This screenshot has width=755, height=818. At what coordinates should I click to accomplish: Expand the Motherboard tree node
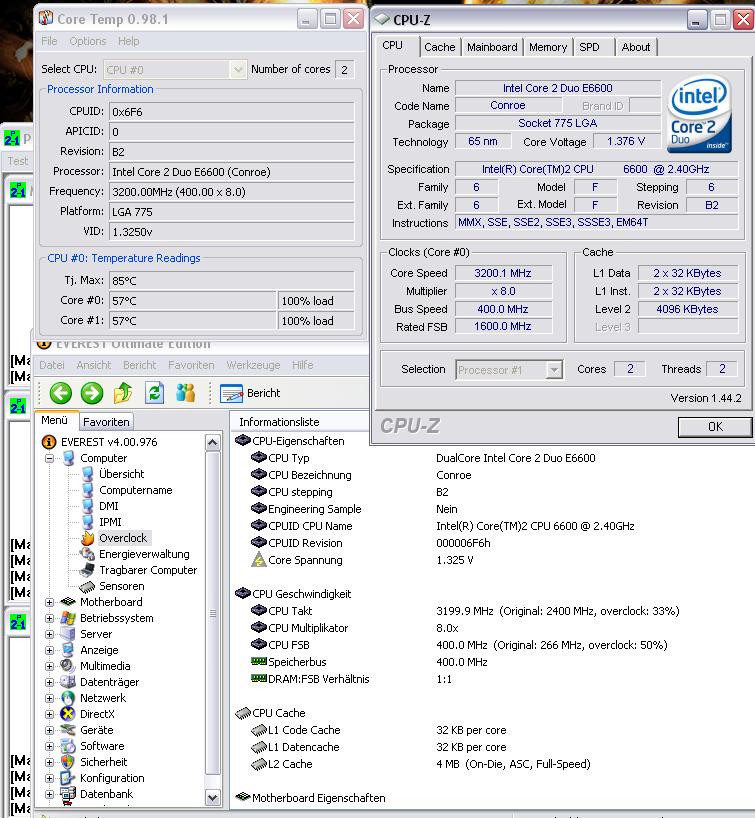[x=50, y=603]
